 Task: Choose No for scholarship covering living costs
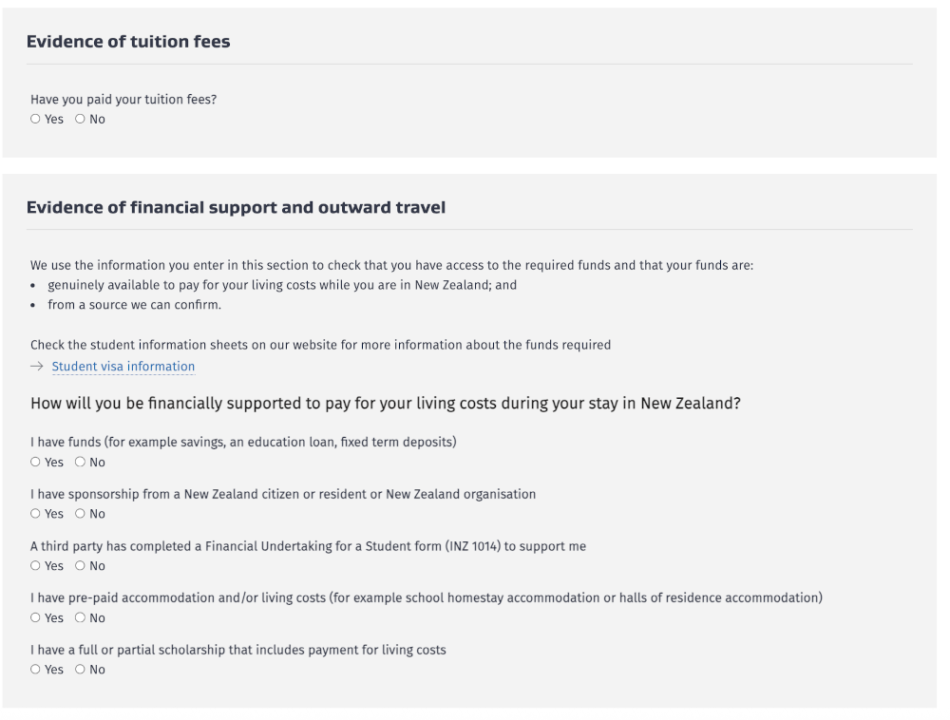tap(81, 670)
